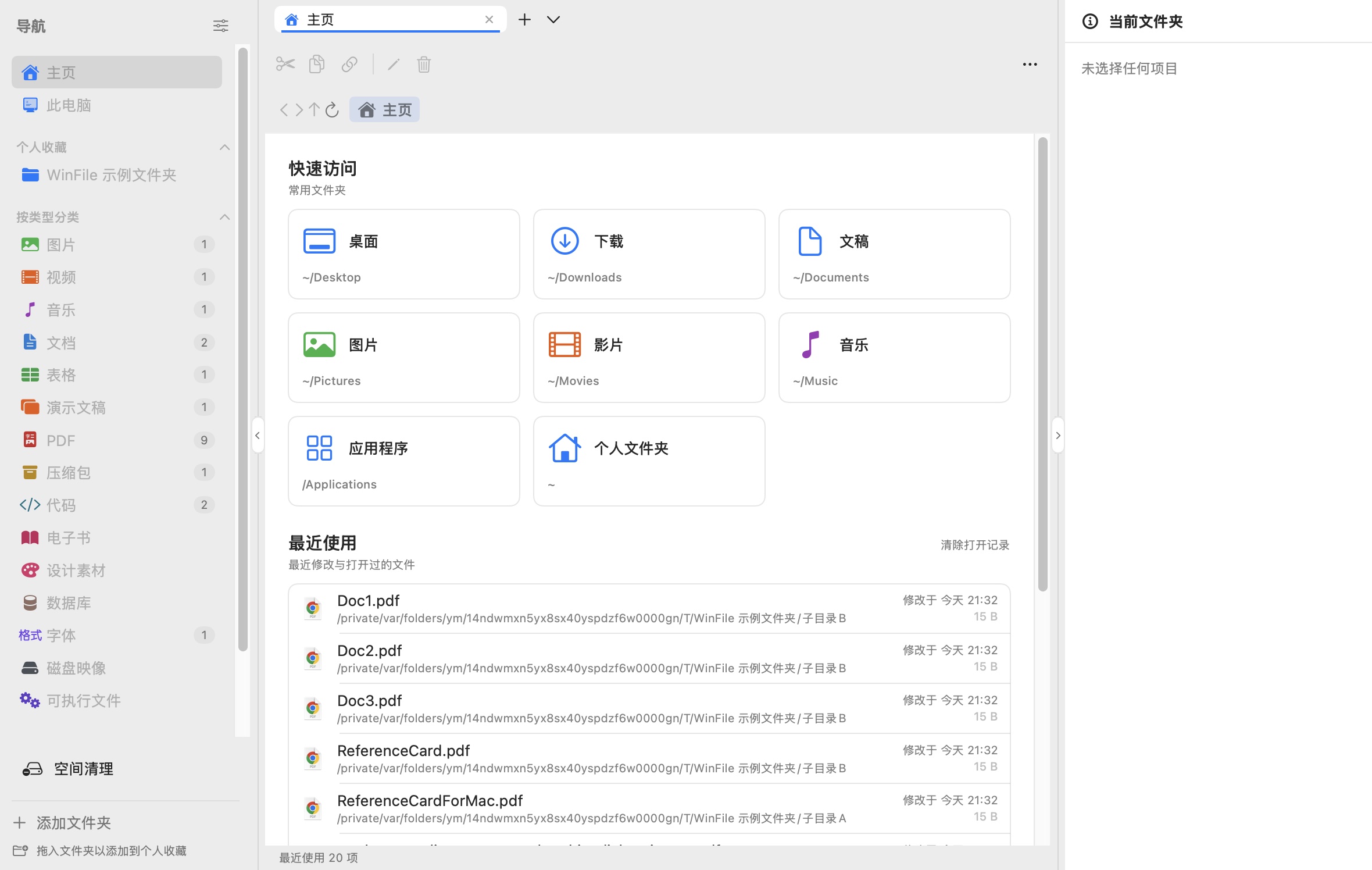The image size is (1372, 870).
Task: Select ReferenceCardForMac.pdf in the recent list
Action: (649, 809)
